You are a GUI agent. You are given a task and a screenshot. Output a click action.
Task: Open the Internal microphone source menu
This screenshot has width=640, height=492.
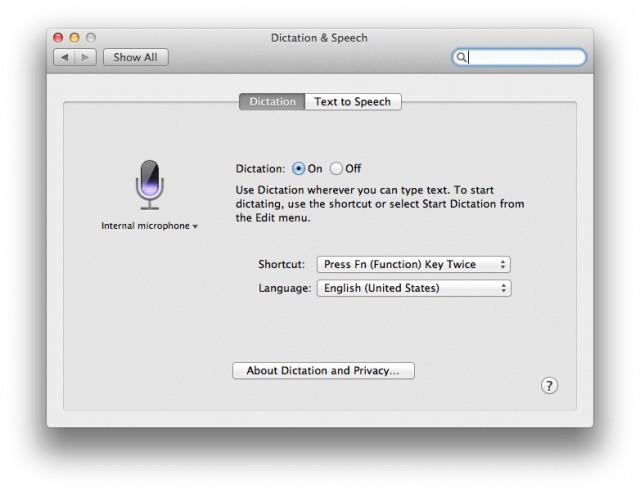(149, 226)
